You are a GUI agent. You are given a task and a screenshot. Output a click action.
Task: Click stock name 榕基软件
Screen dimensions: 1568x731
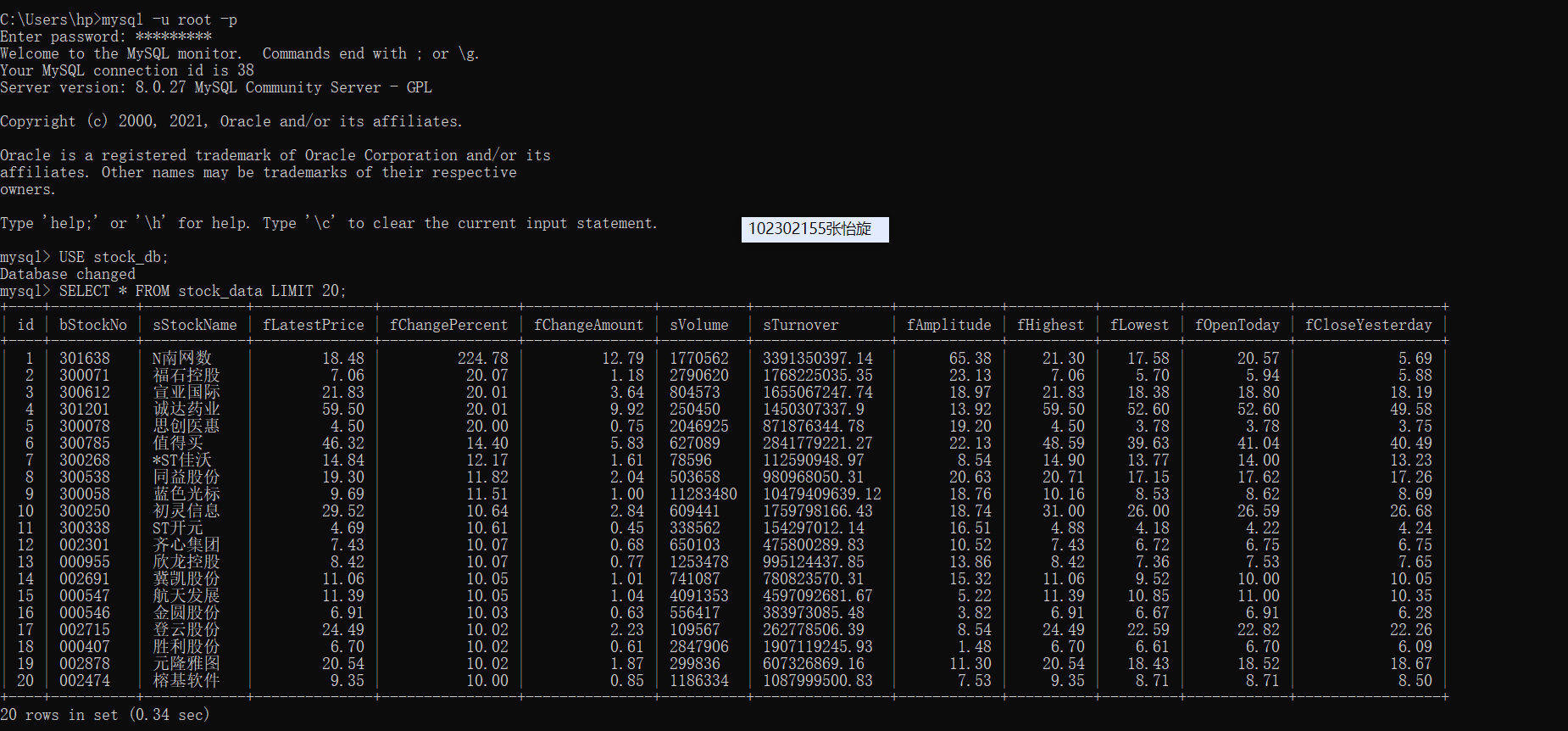pos(186,681)
